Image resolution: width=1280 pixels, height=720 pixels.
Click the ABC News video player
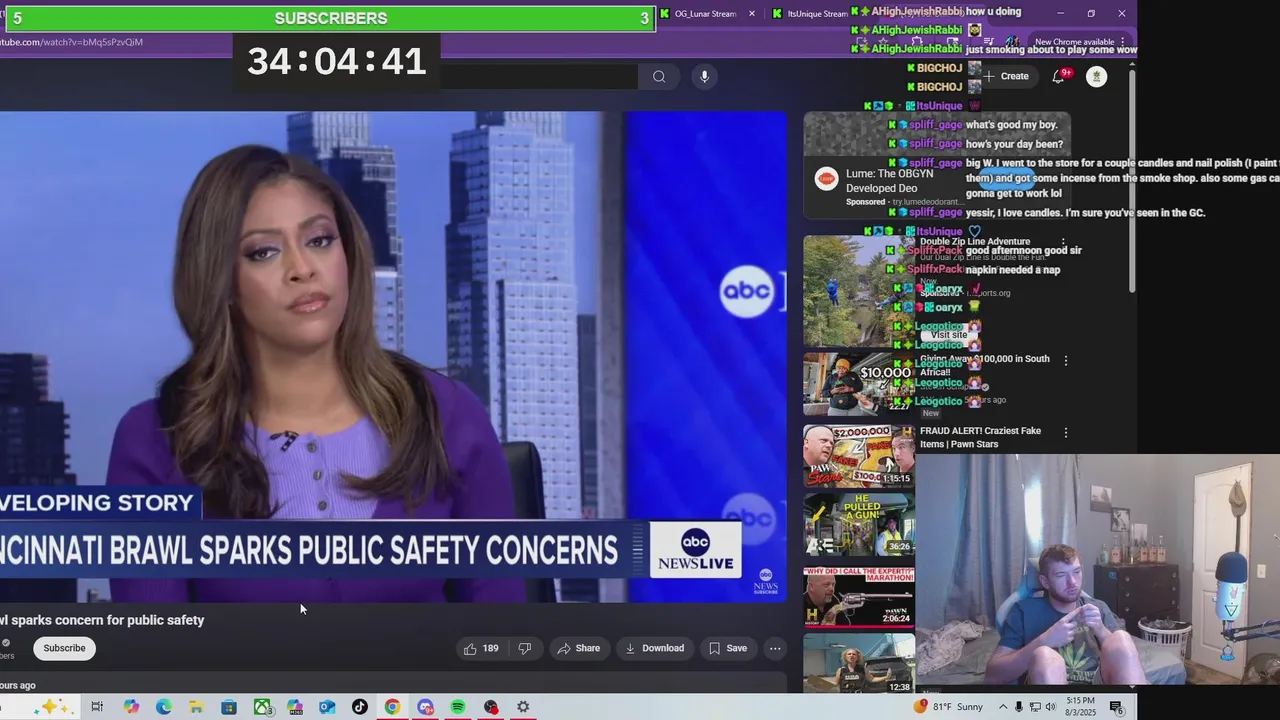tap(393, 357)
